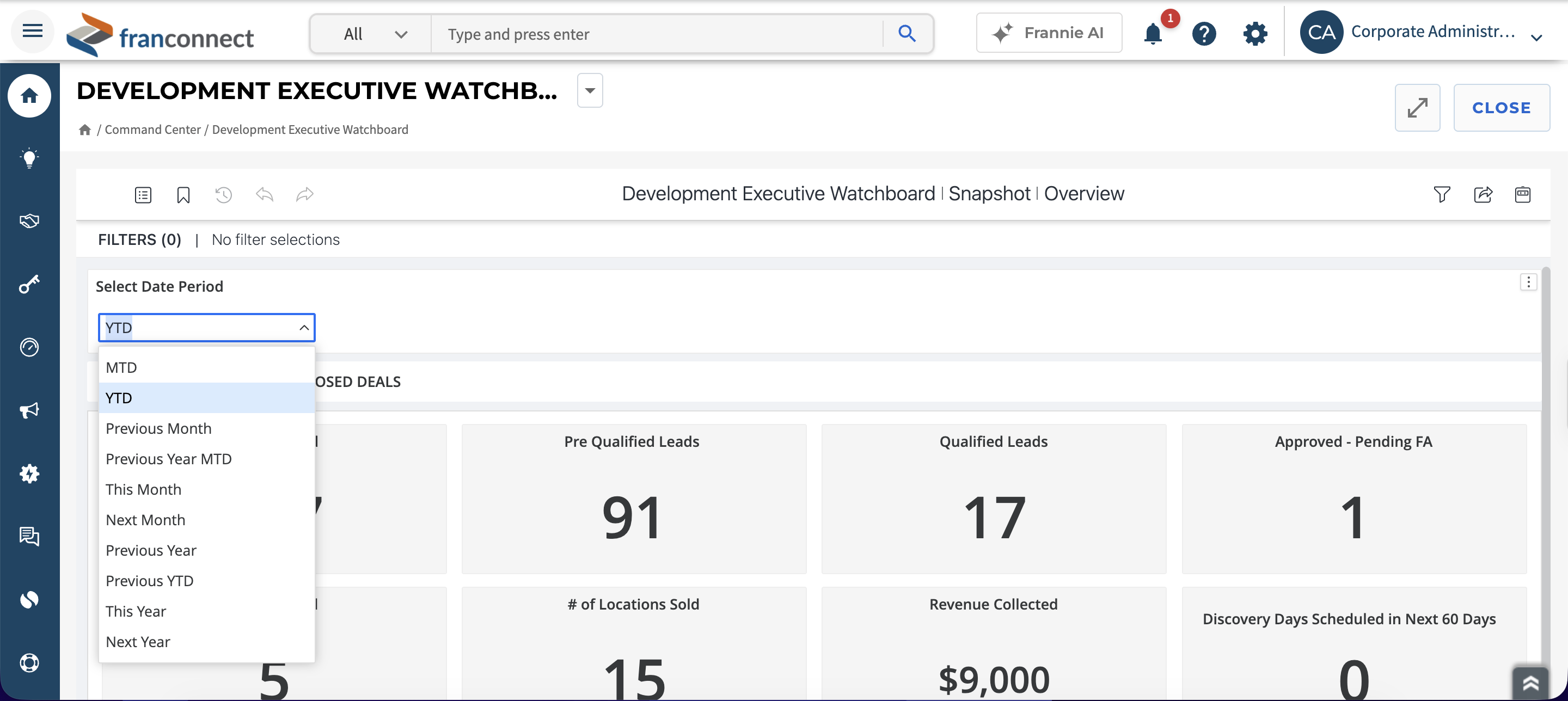Click the bookmark icon in toolbar
This screenshot has width=1568, height=701.
coord(183,195)
